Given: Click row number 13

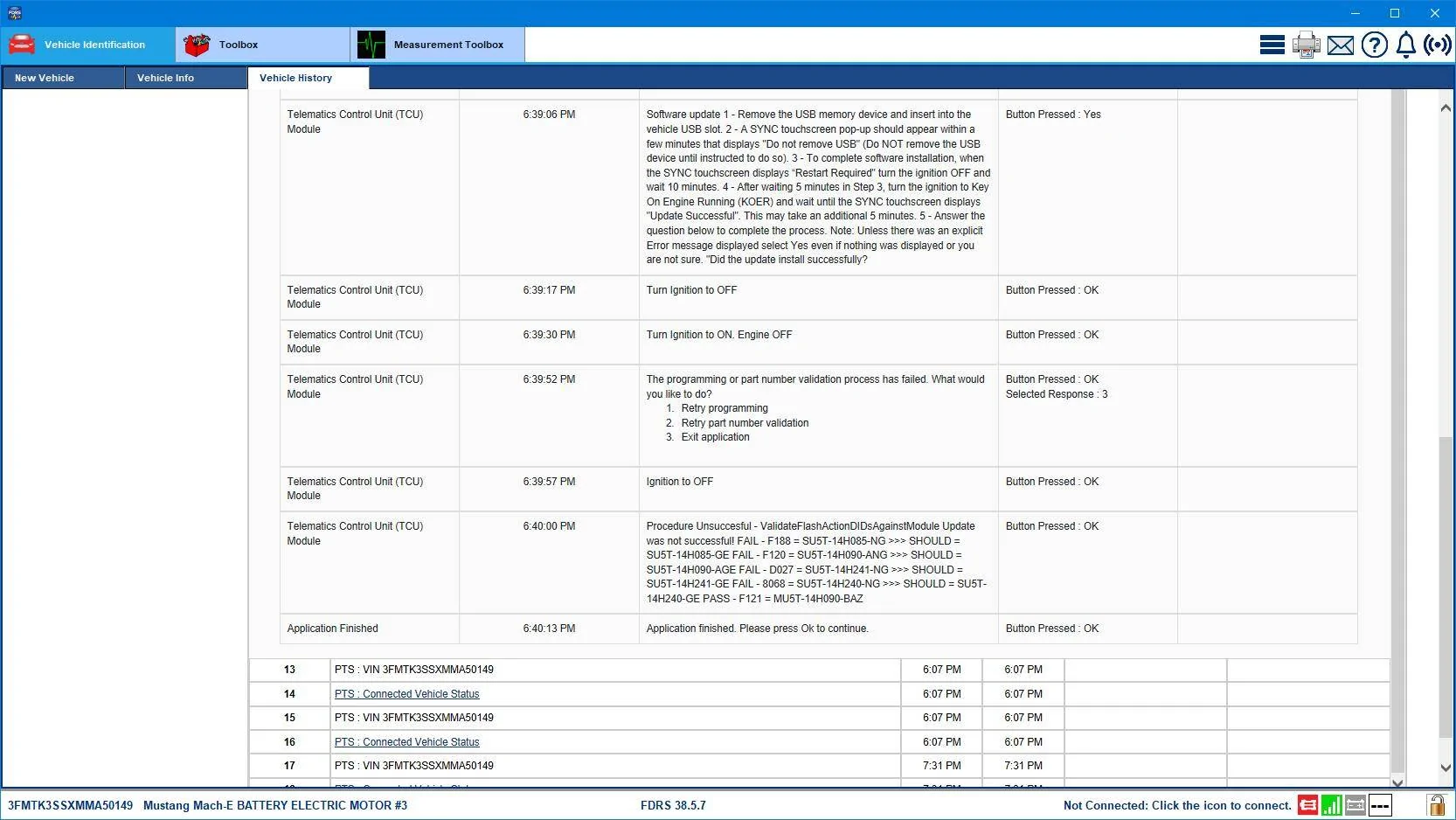Looking at the screenshot, I should pyautogui.click(x=289, y=670).
